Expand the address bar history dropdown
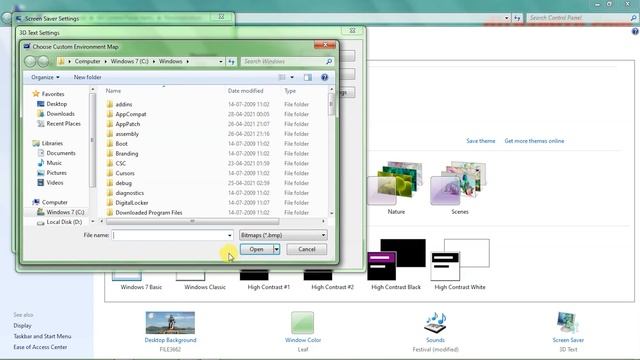 (221, 61)
